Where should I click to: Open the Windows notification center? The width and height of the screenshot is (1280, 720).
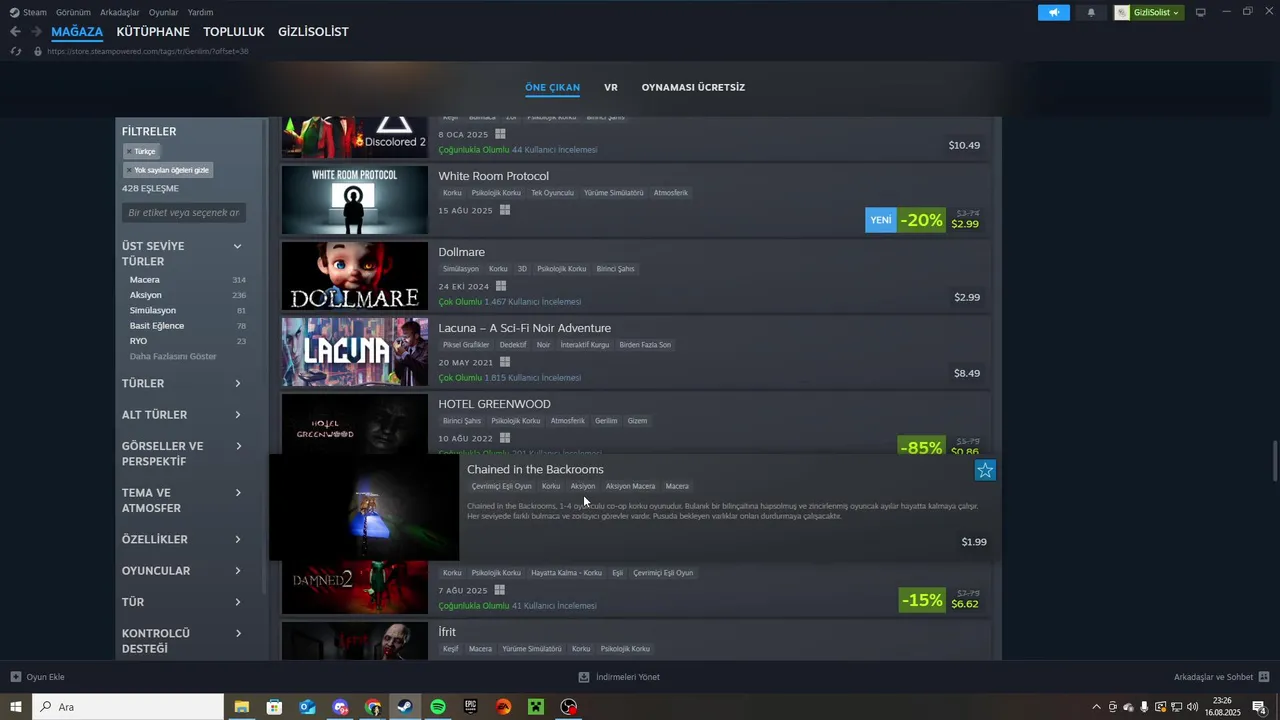(1259, 707)
